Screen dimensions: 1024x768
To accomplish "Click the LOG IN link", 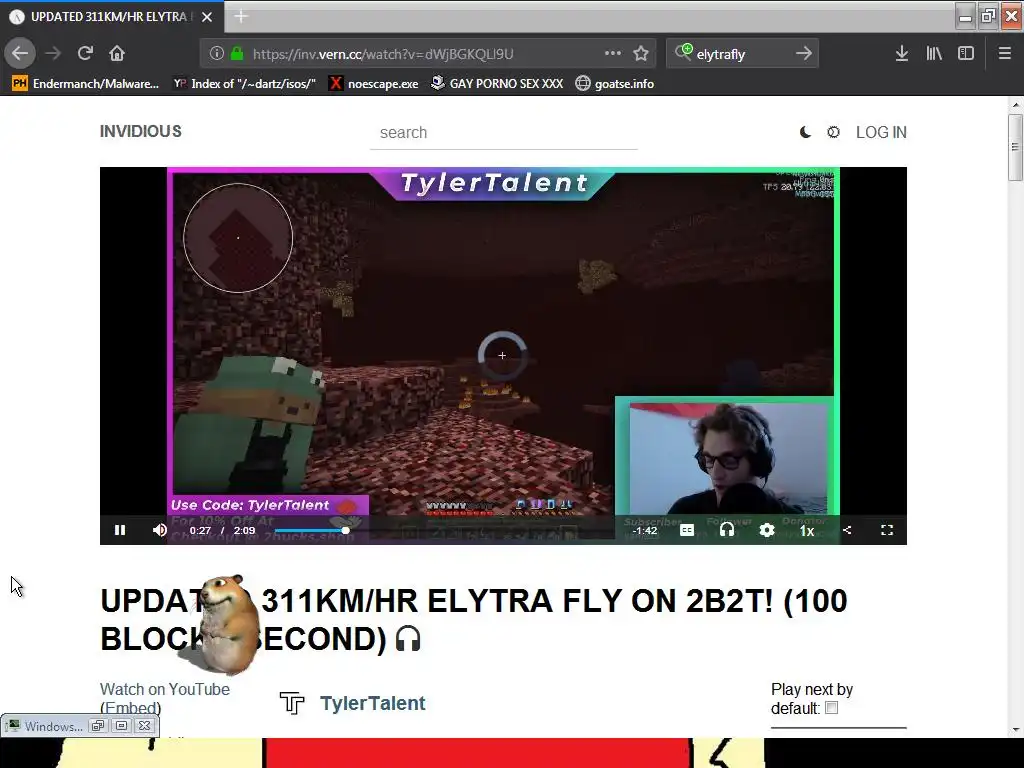I will [881, 132].
